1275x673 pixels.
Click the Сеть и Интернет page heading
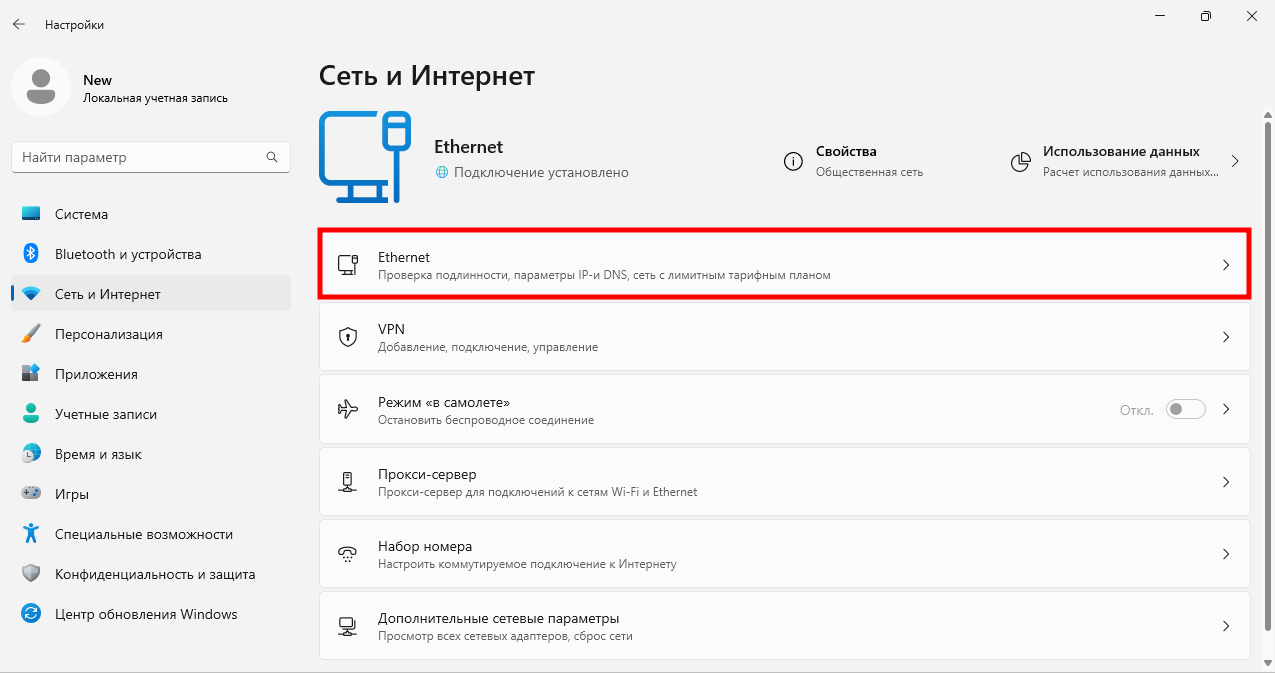click(427, 75)
